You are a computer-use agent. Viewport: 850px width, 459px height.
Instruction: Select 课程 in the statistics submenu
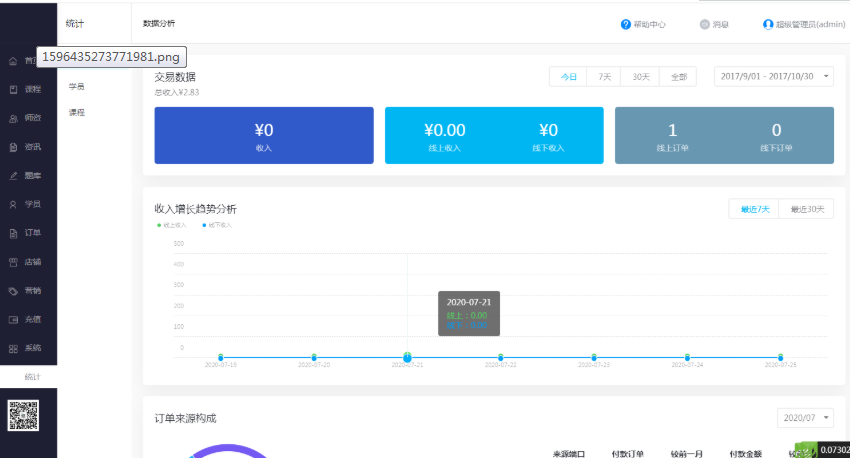coord(77,112)
